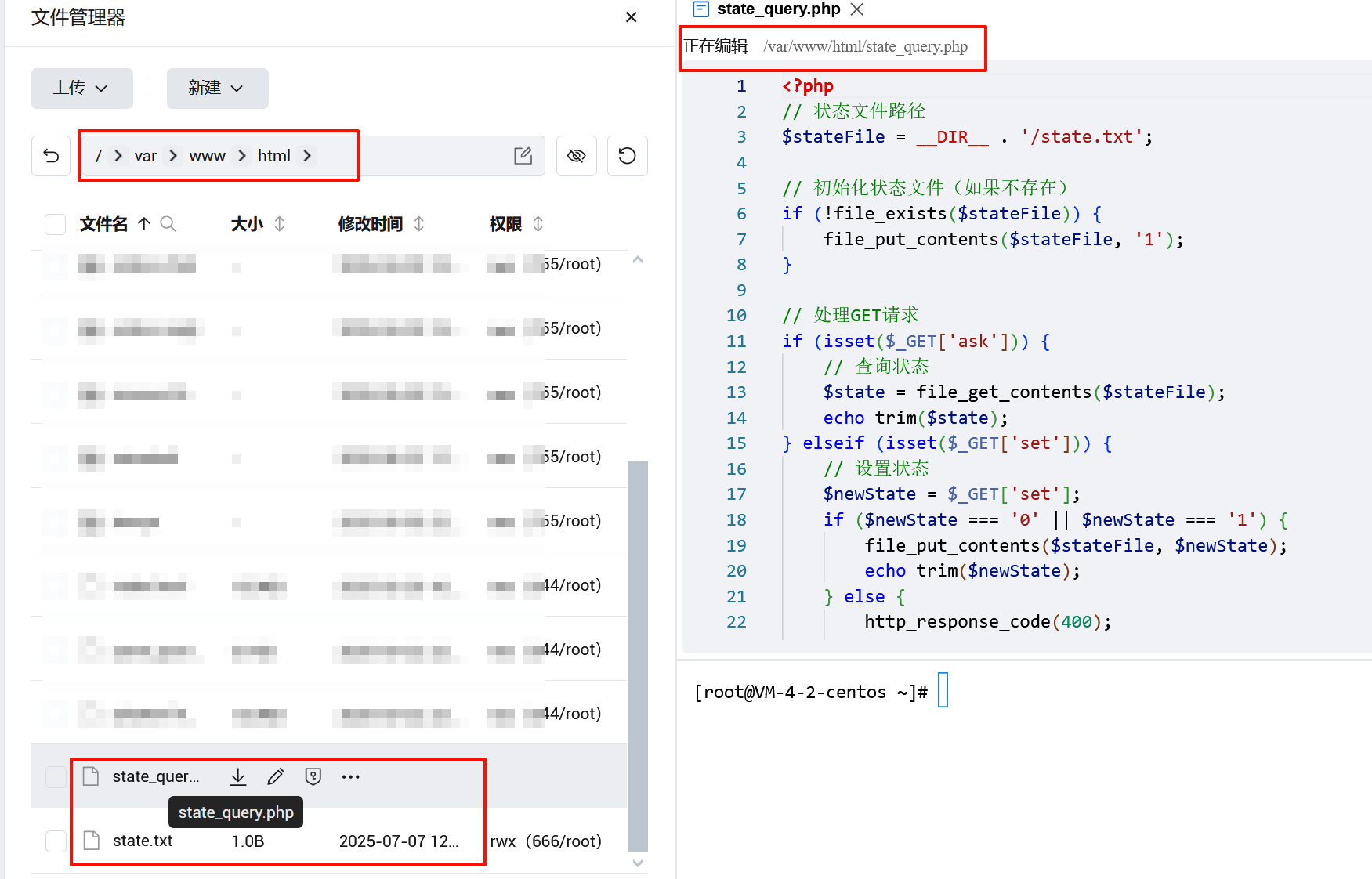Screen dimensions: 1372x879
Task: Click the /var/www/html/state_query.php editing path
Action: click(x=866, y=46)
